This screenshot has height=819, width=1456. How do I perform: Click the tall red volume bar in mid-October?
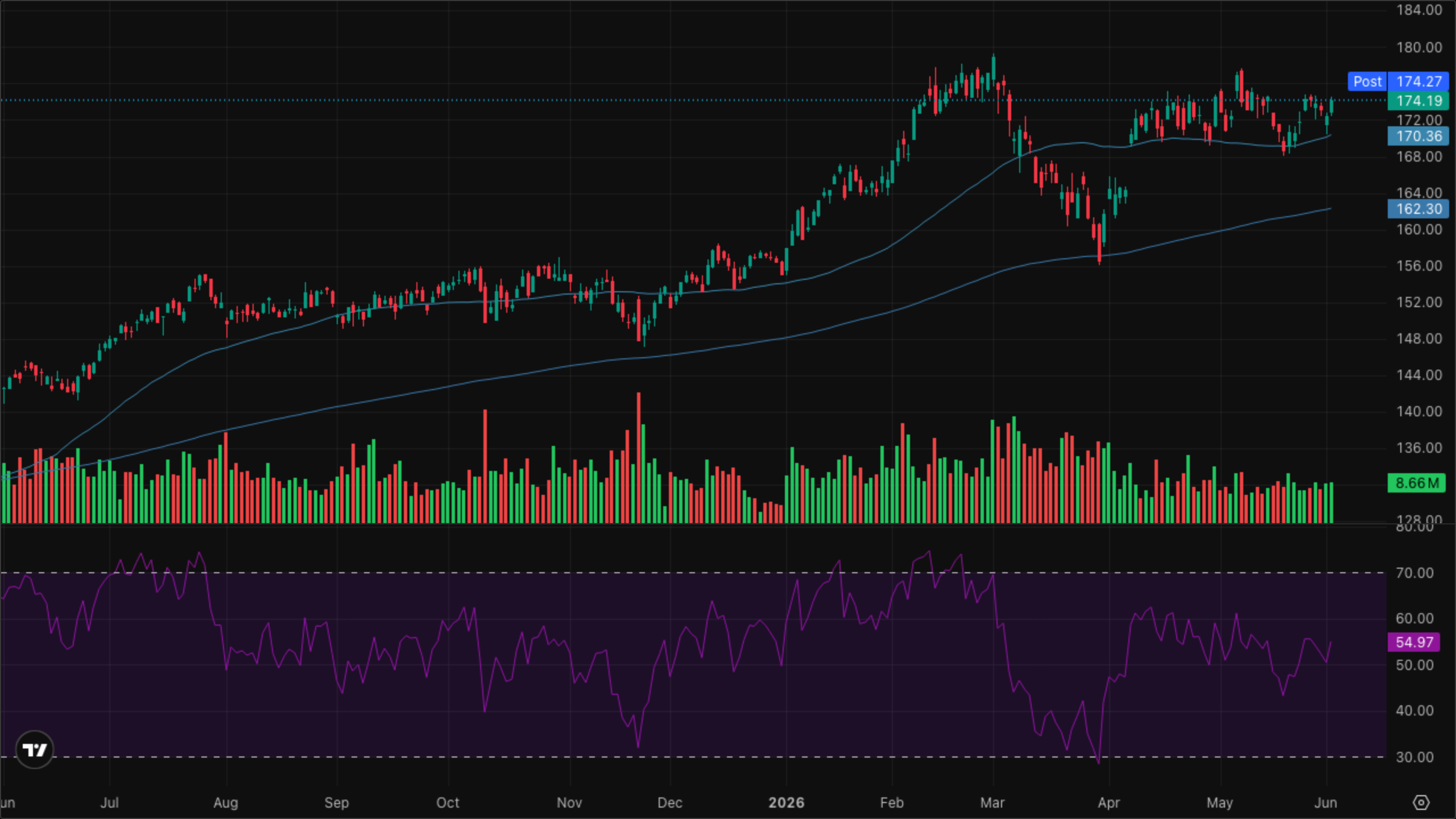click(485, 466)
